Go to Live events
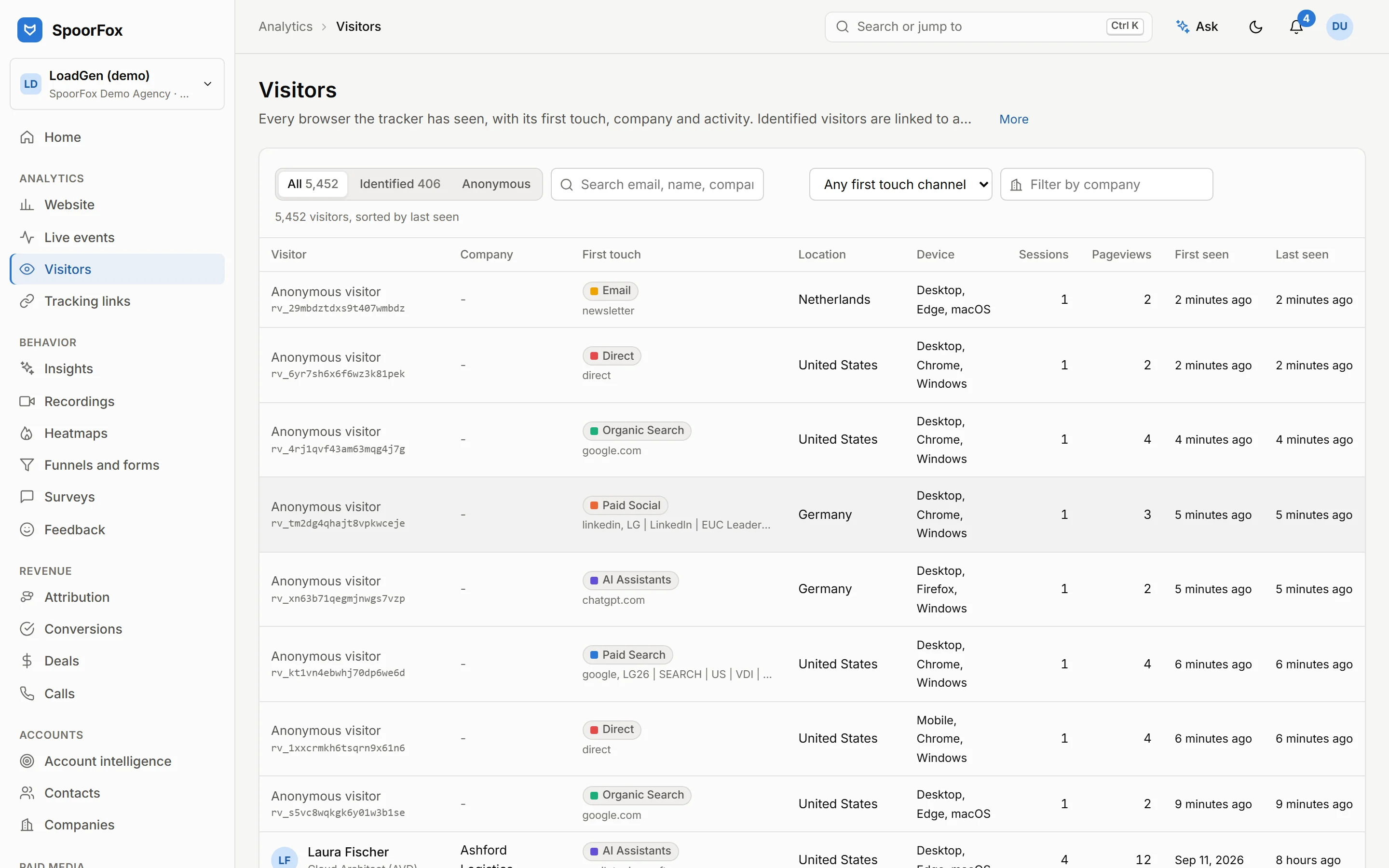Screen dimensions: 1389x868 click(x=117, y=237)
